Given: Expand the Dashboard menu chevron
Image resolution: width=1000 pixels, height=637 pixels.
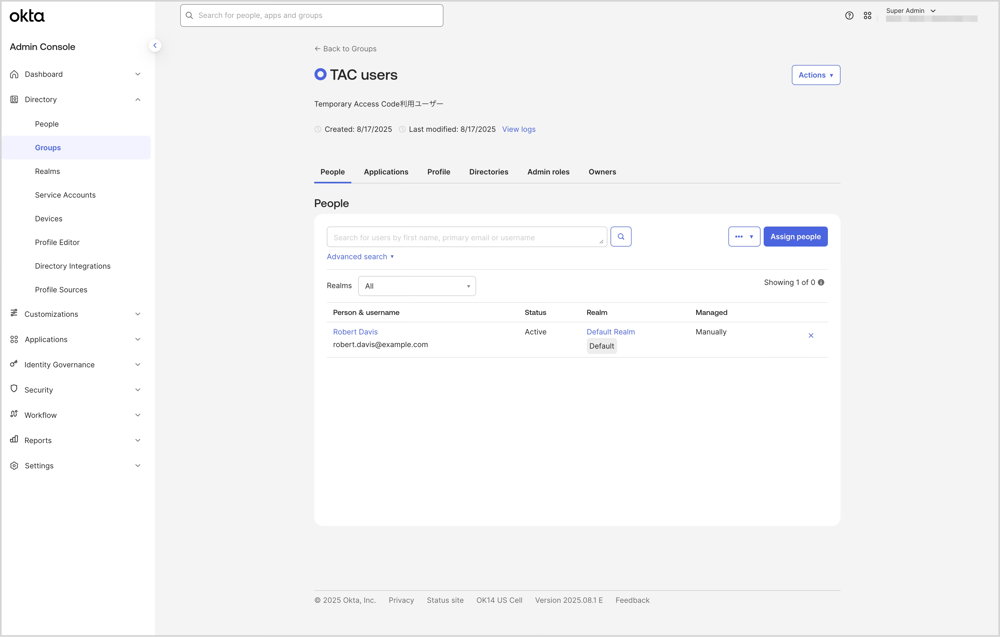Looking at the screenshot, I should tap(138, 74).
